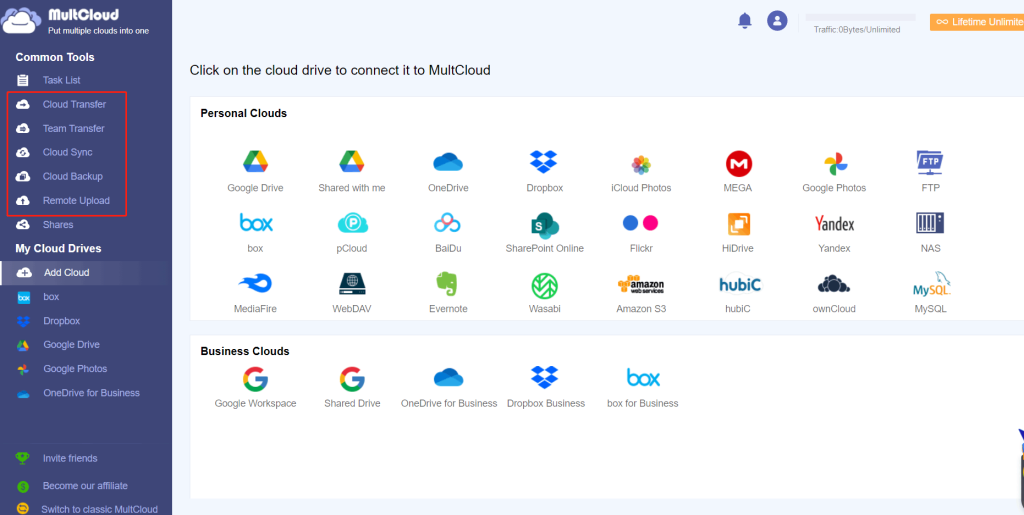Connect the Google Drive cloud icon

pyautogui.click(x=255, y=161)
